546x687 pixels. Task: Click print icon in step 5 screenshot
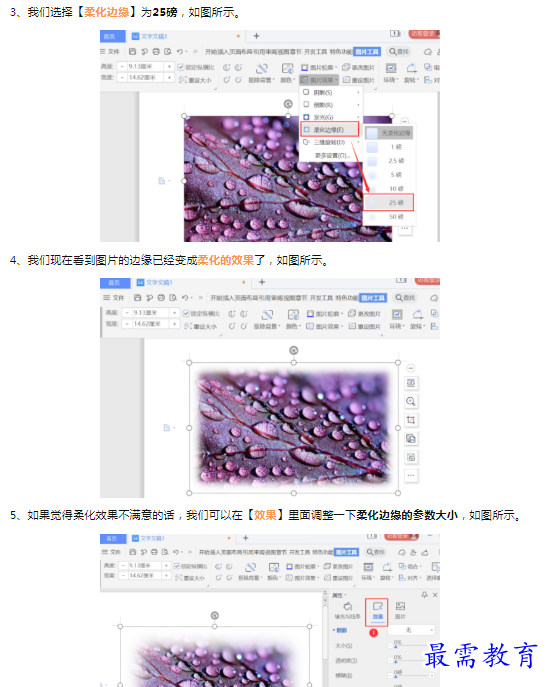[x=154, y=552]
